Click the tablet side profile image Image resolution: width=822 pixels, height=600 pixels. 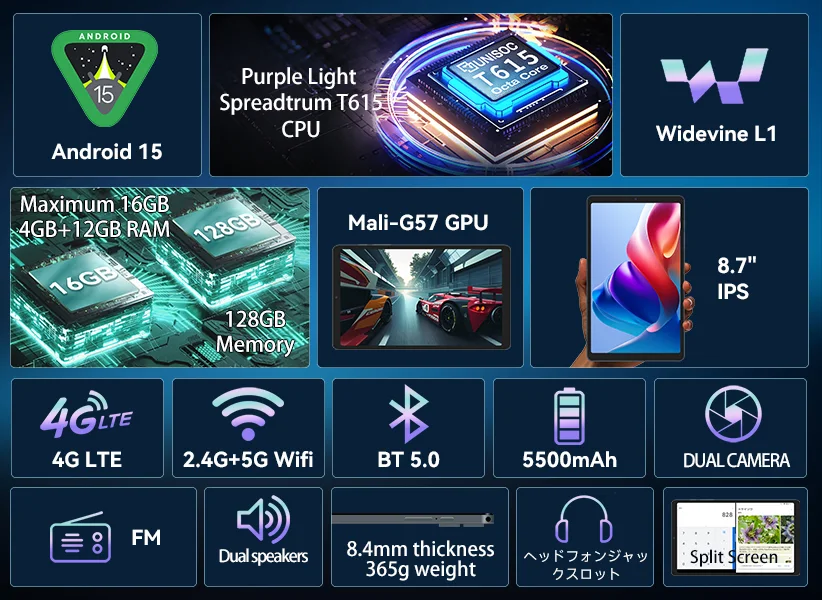[413, 519]
